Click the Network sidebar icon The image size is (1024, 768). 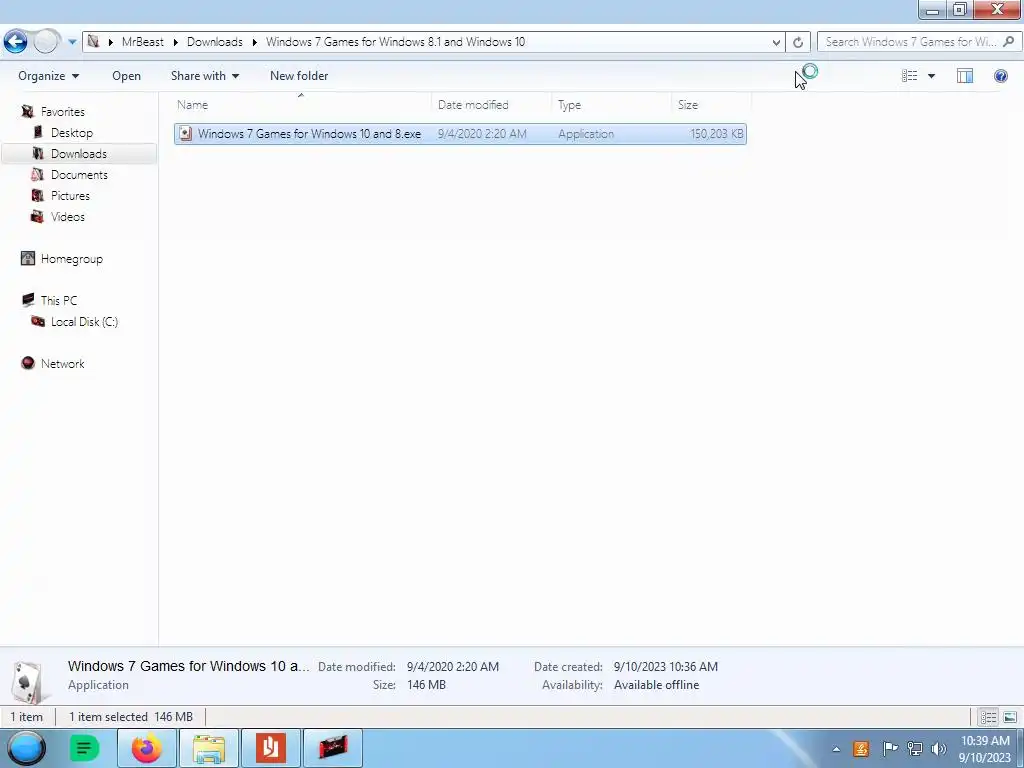(x=27, y=363)
